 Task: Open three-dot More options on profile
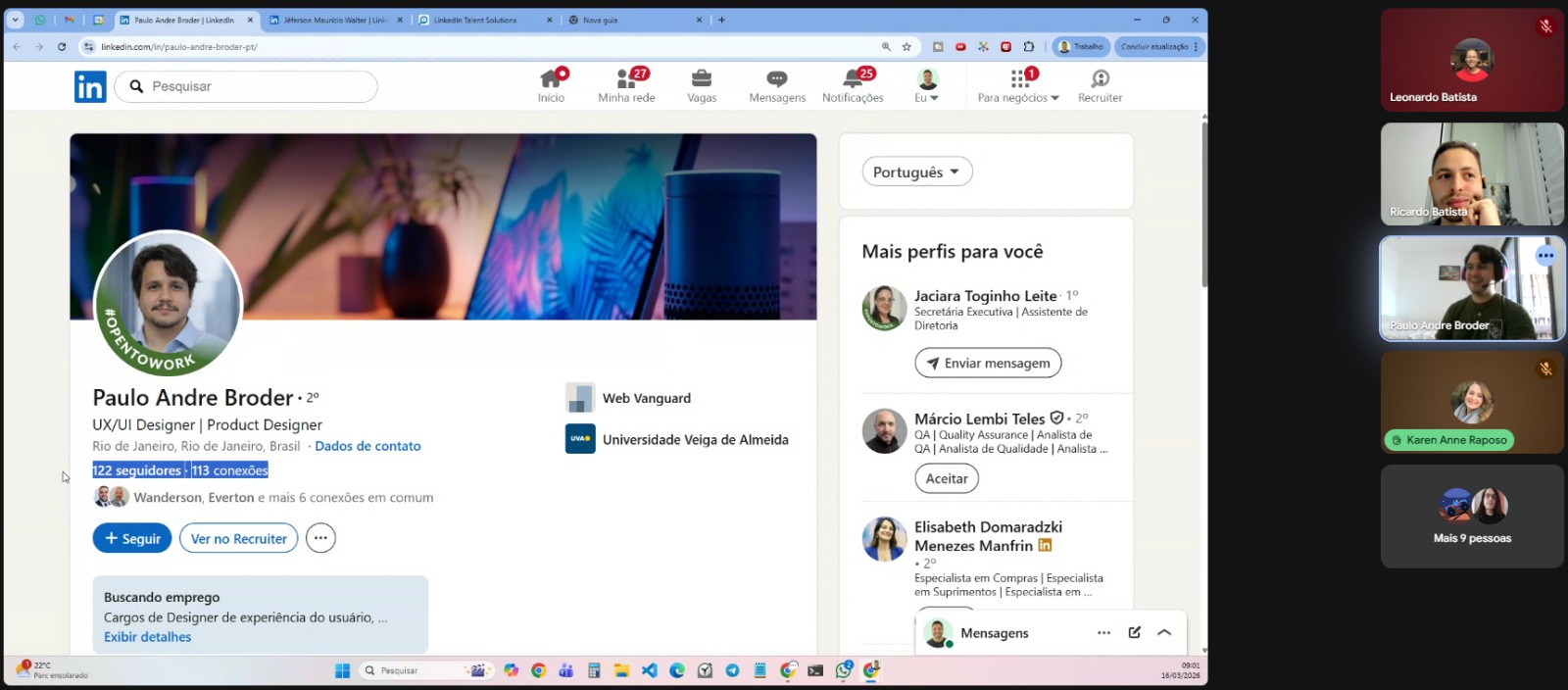(320, 538)
